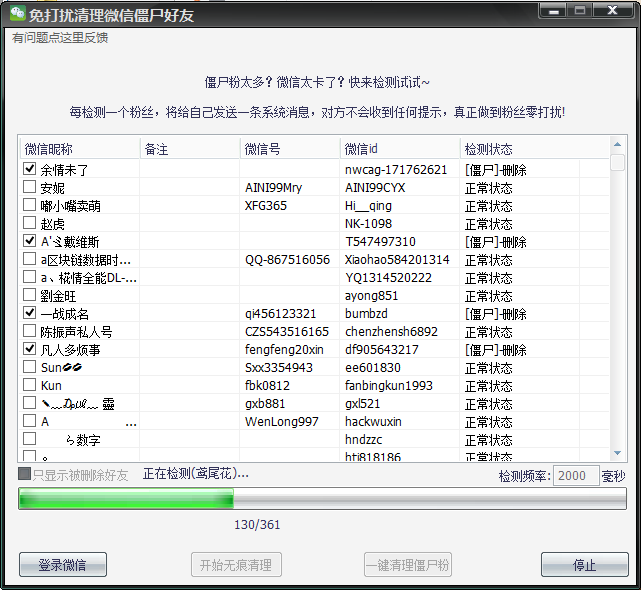The image size is (641, 590).
Task: Enable 只显示被删除好友 filter checkbox
Action: coord(25,475)
